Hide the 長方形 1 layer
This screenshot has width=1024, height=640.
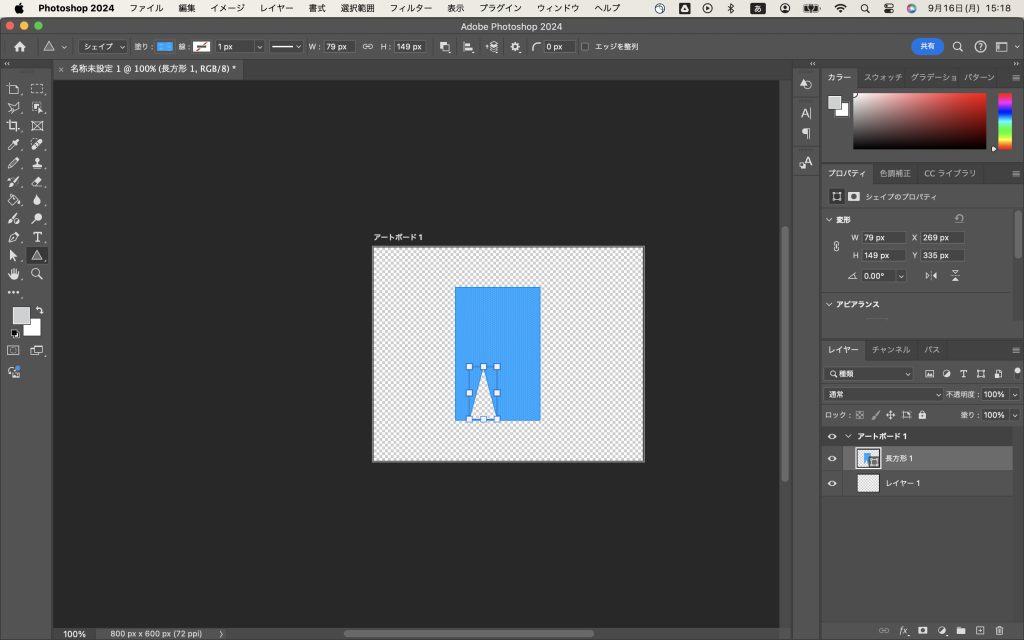tap(832, 459)
